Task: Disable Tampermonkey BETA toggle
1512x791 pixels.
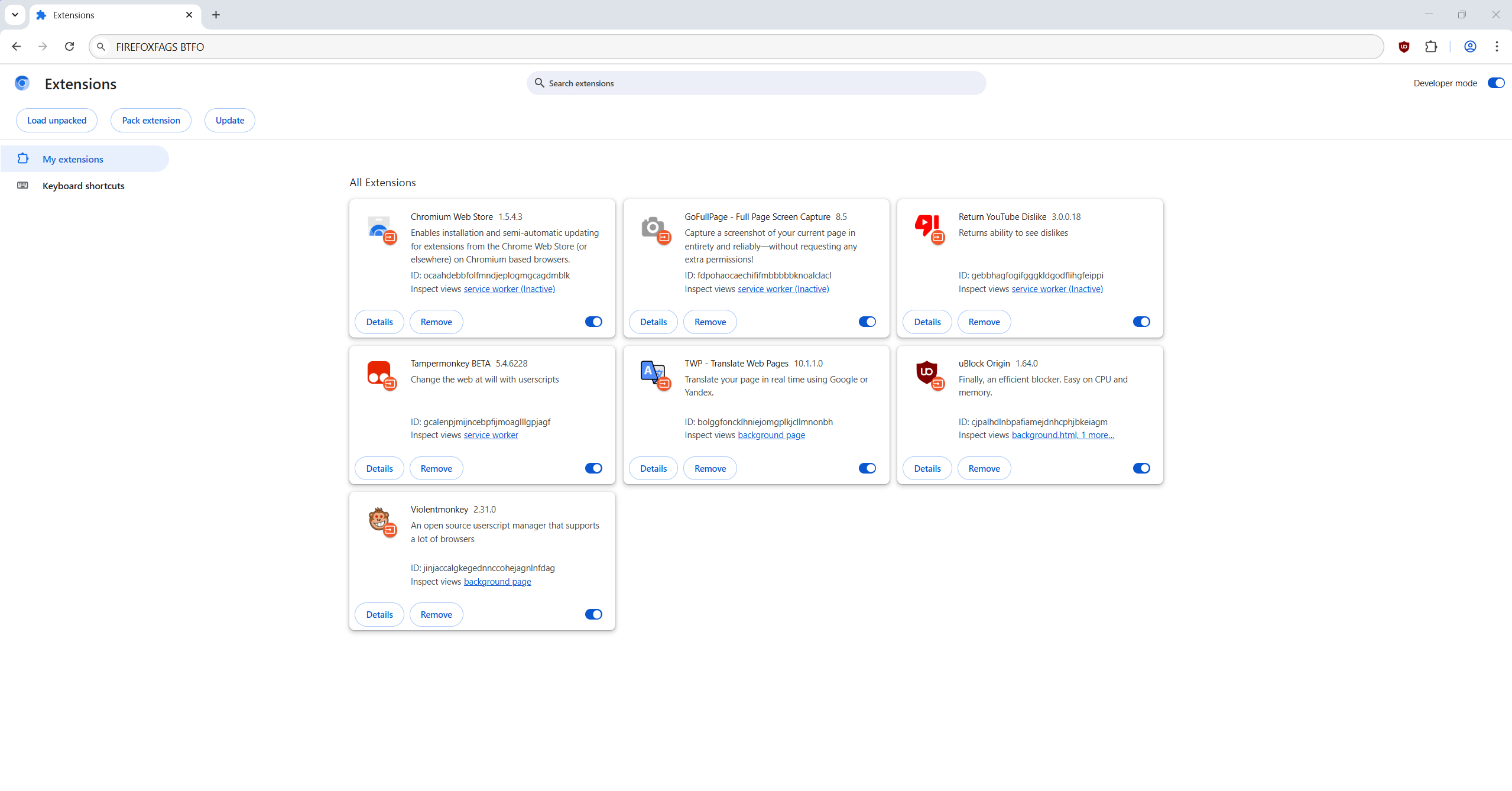Action: tap(593, 468)
